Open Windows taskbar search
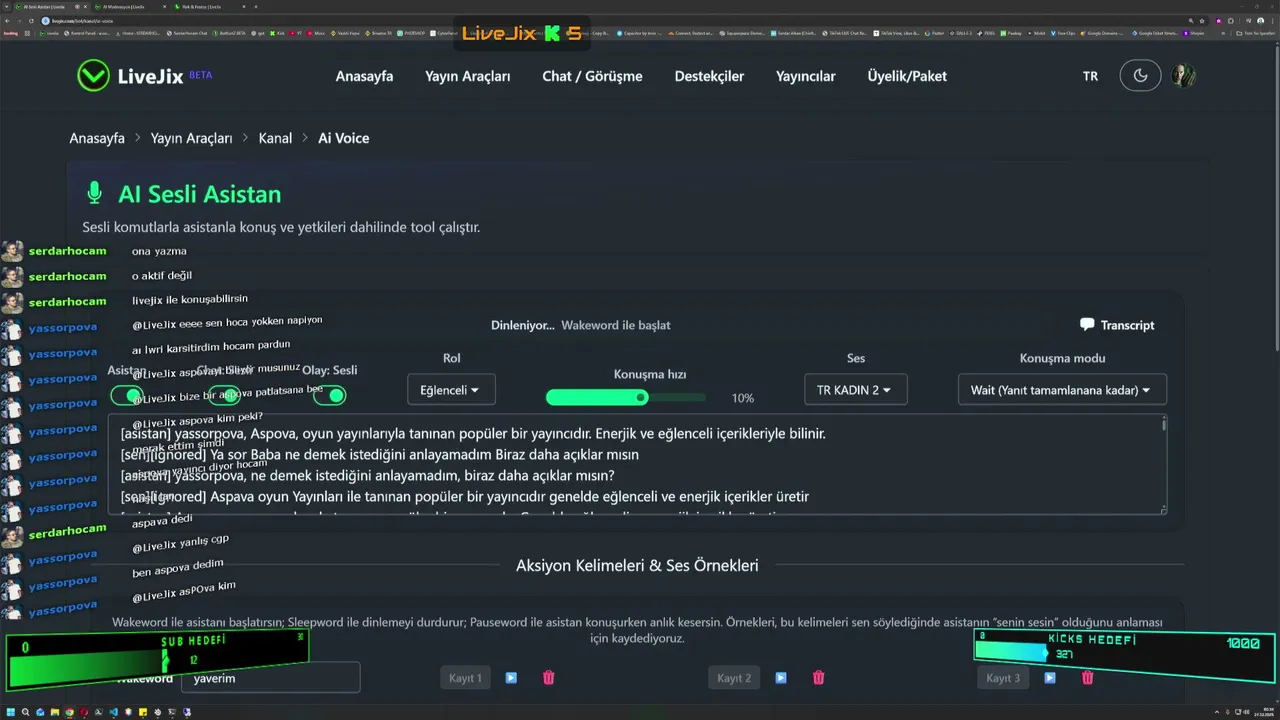Viewport: 1280px width, 720px height. point(25,712)
